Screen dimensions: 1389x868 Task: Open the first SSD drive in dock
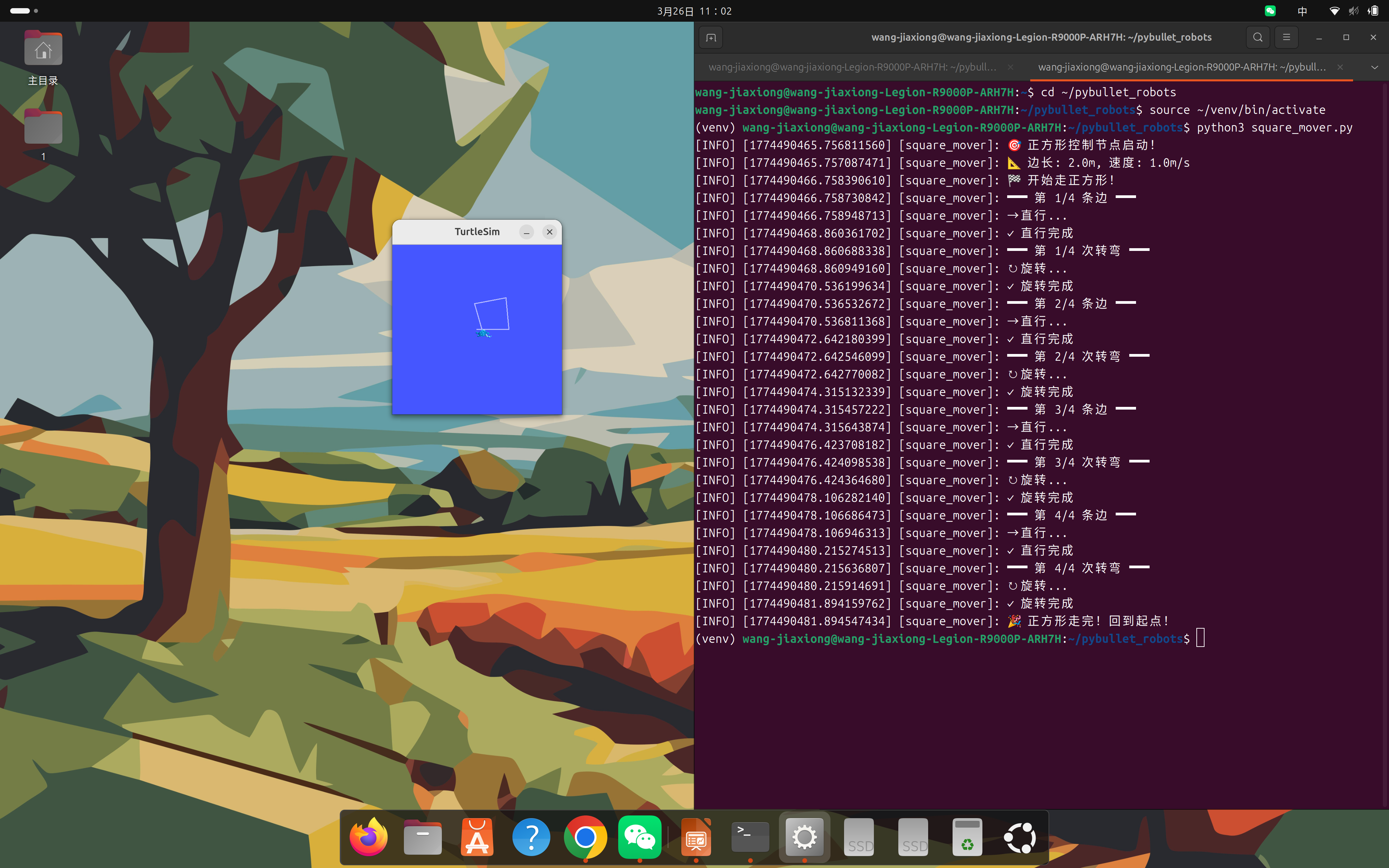coord(859,837)
